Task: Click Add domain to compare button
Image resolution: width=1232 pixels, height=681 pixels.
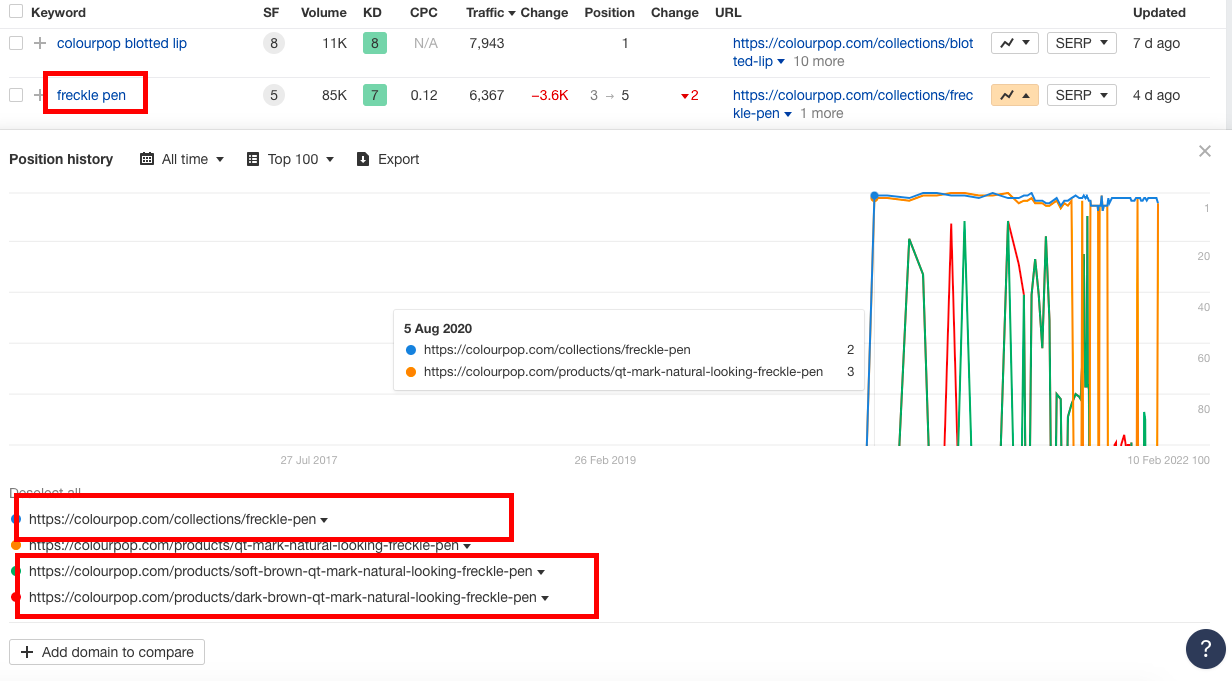Action: (107, 652)
